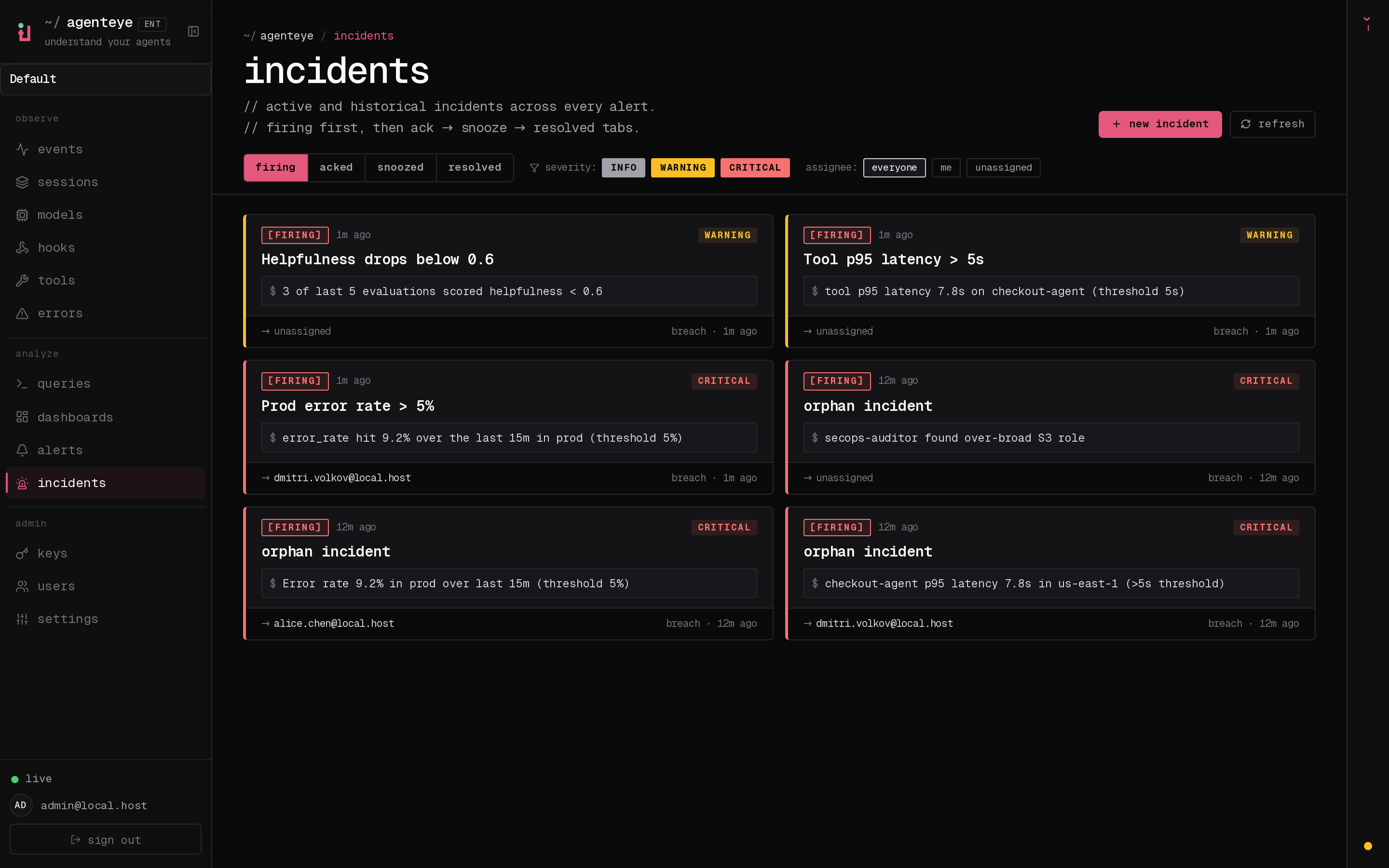Screen dimensions: 1389x868
Task: Open the sessions menu item
Action: [x=106, y=182]
